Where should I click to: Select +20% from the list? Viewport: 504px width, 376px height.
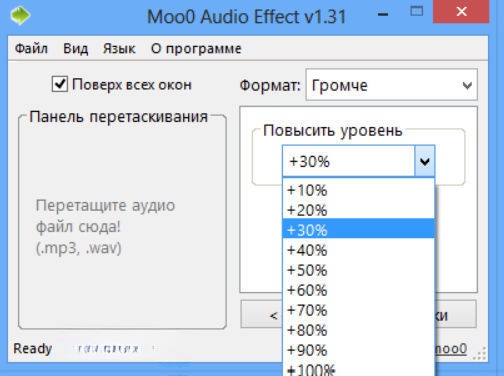tap(358, 210)
